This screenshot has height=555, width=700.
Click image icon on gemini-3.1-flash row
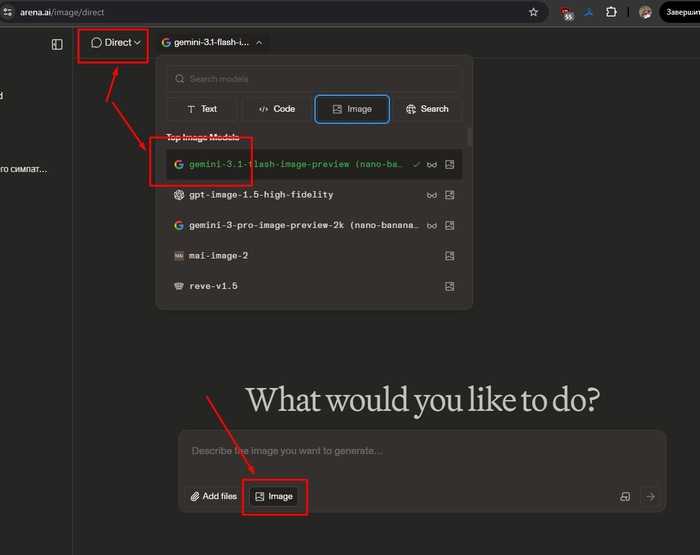(x=450, y=164)
